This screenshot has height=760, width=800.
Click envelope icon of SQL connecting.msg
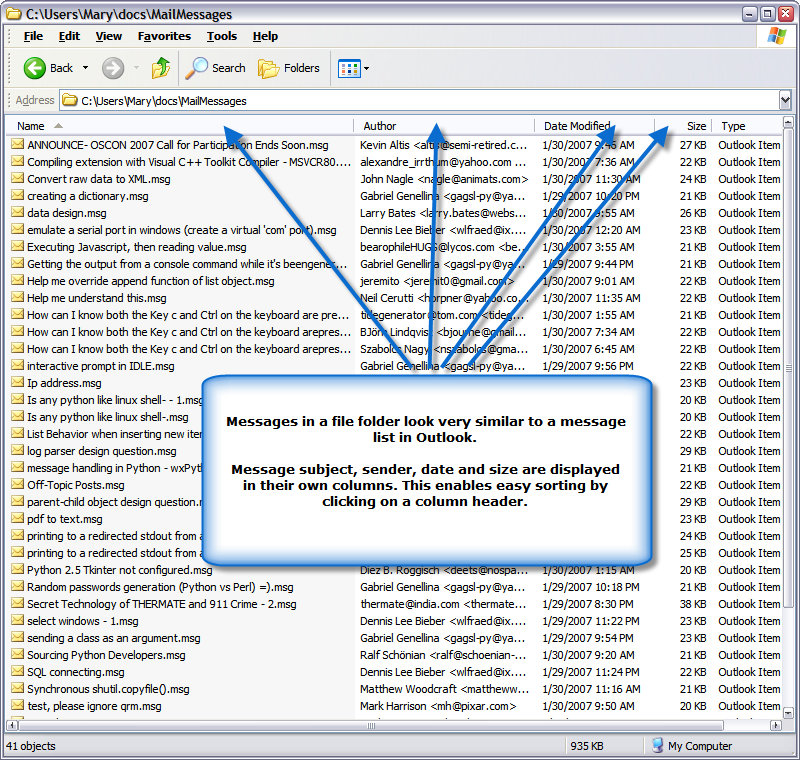[x=18, y=672]
